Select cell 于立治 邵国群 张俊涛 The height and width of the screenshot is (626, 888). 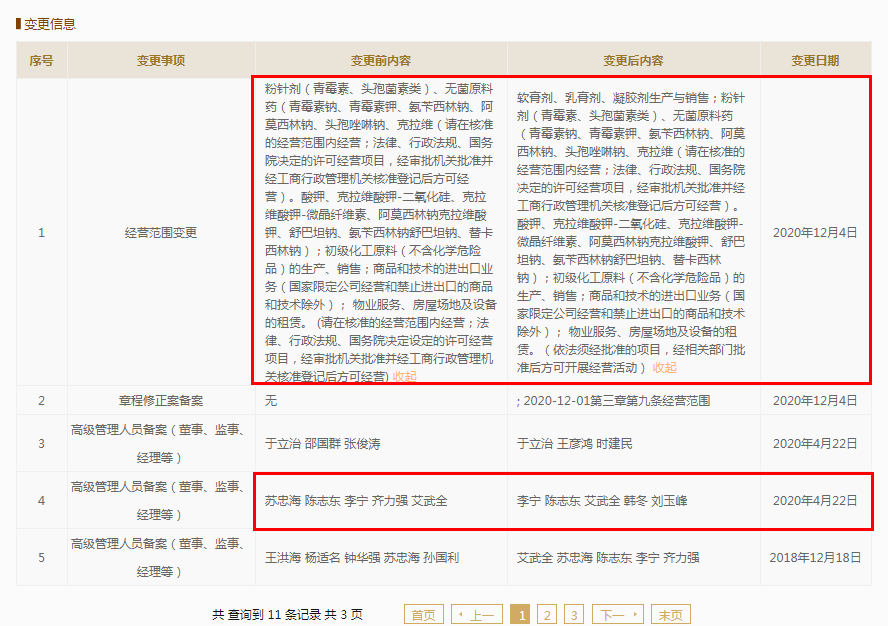click(x=381, y=444)
